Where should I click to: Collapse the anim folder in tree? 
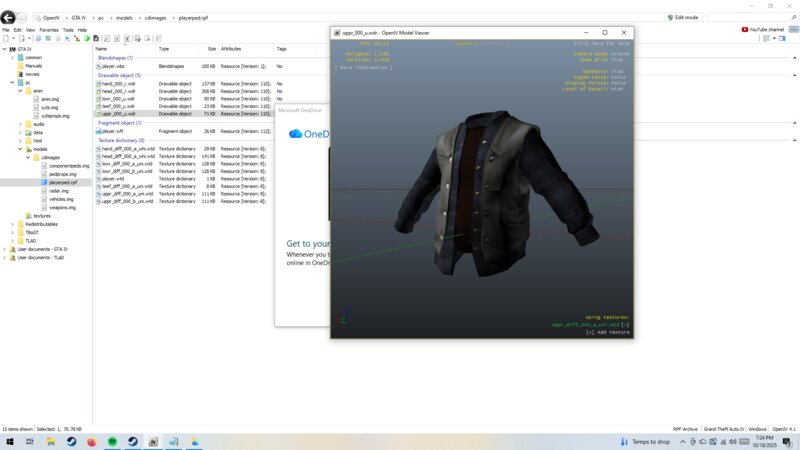20,91
